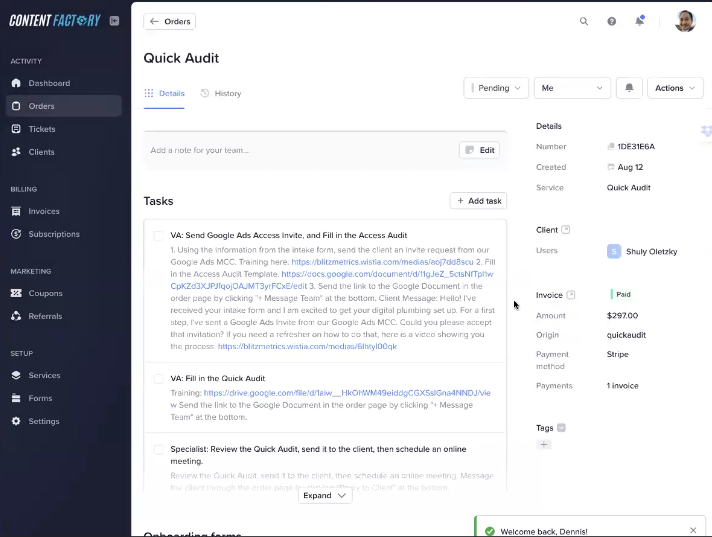Image resolution: width=712 pixels, height=537 pixels.
Task: Click the search magnifier icon
Action: pos(584,21)
